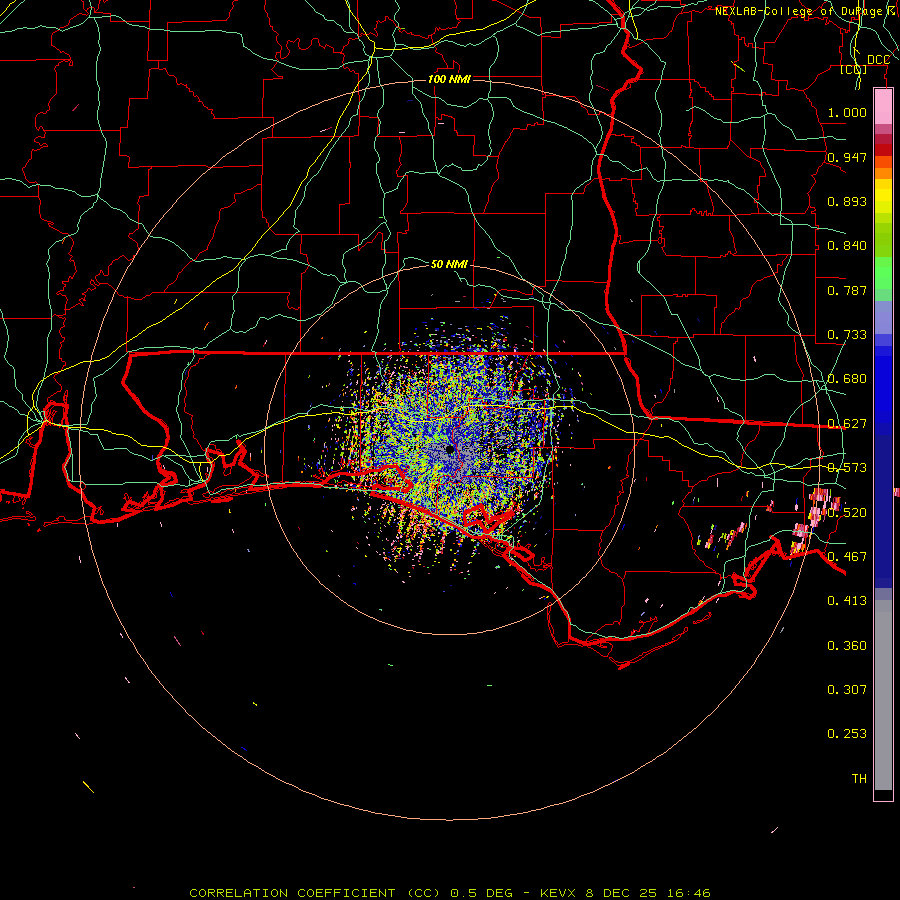Click the 0.840 scale value
Screen dimensions: 900x900
[847, 246]
